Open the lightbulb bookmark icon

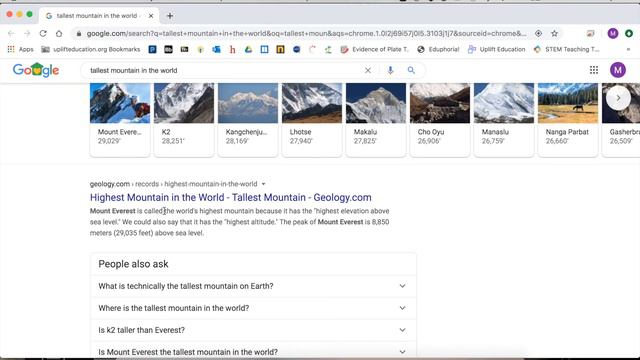click(x=200, y=49)
